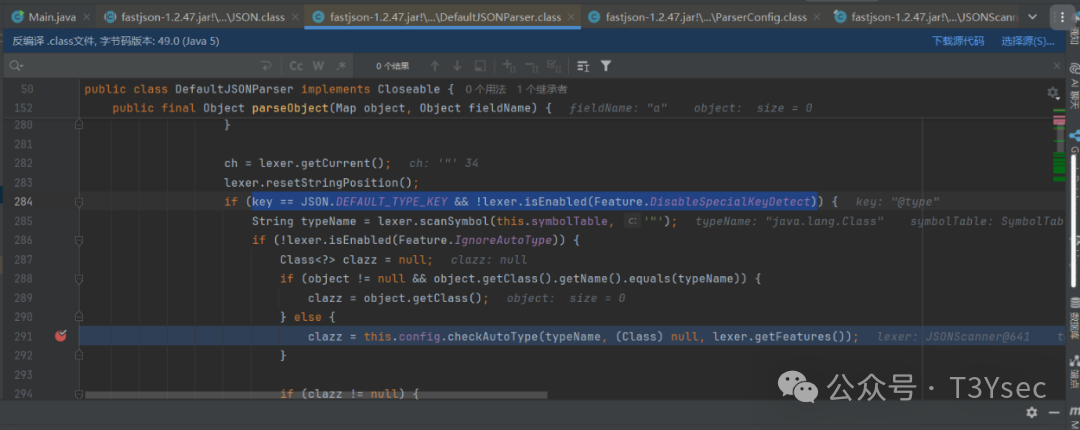
Task: Collapse the fold marker at line 288
Action: pos(79,279)
